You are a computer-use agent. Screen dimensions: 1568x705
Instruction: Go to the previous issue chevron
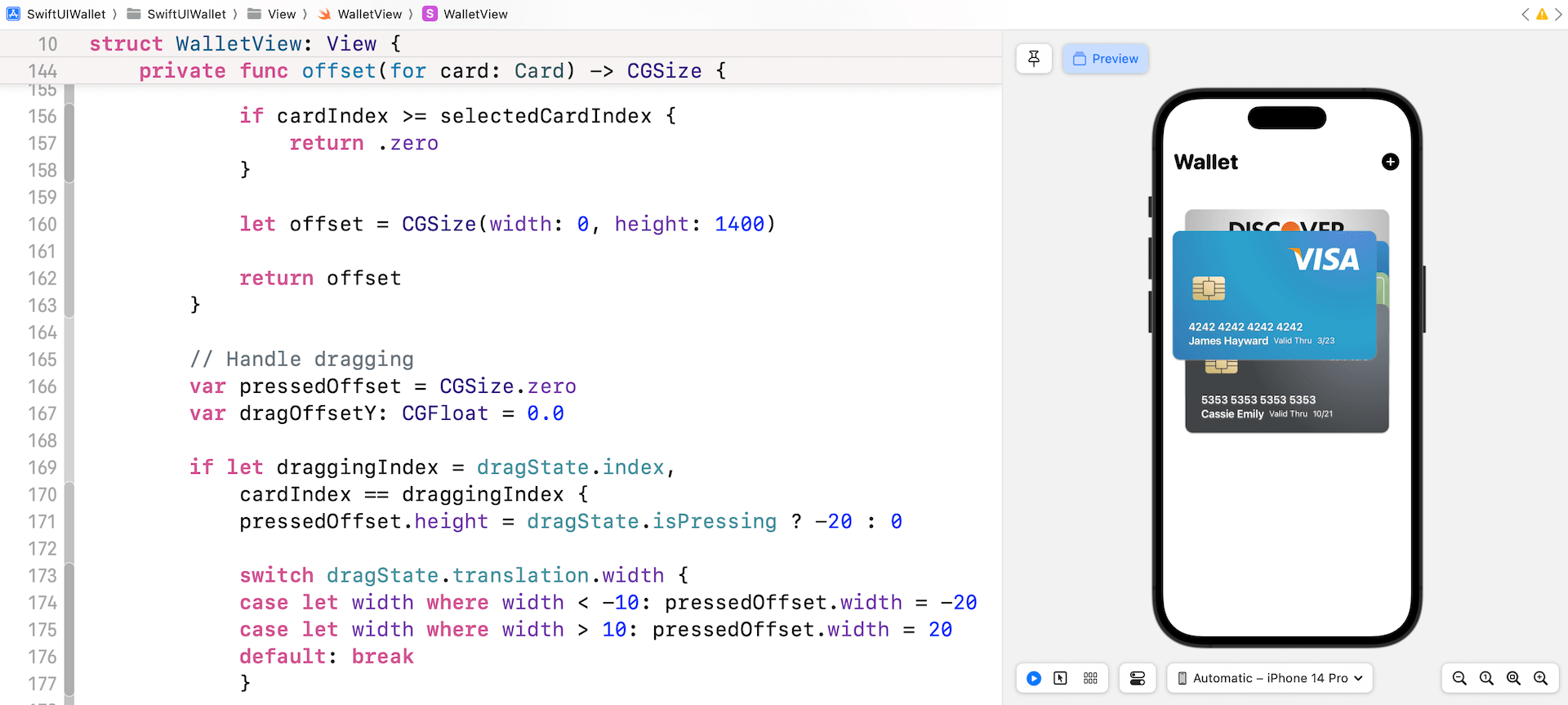[x=1525, y=14]
